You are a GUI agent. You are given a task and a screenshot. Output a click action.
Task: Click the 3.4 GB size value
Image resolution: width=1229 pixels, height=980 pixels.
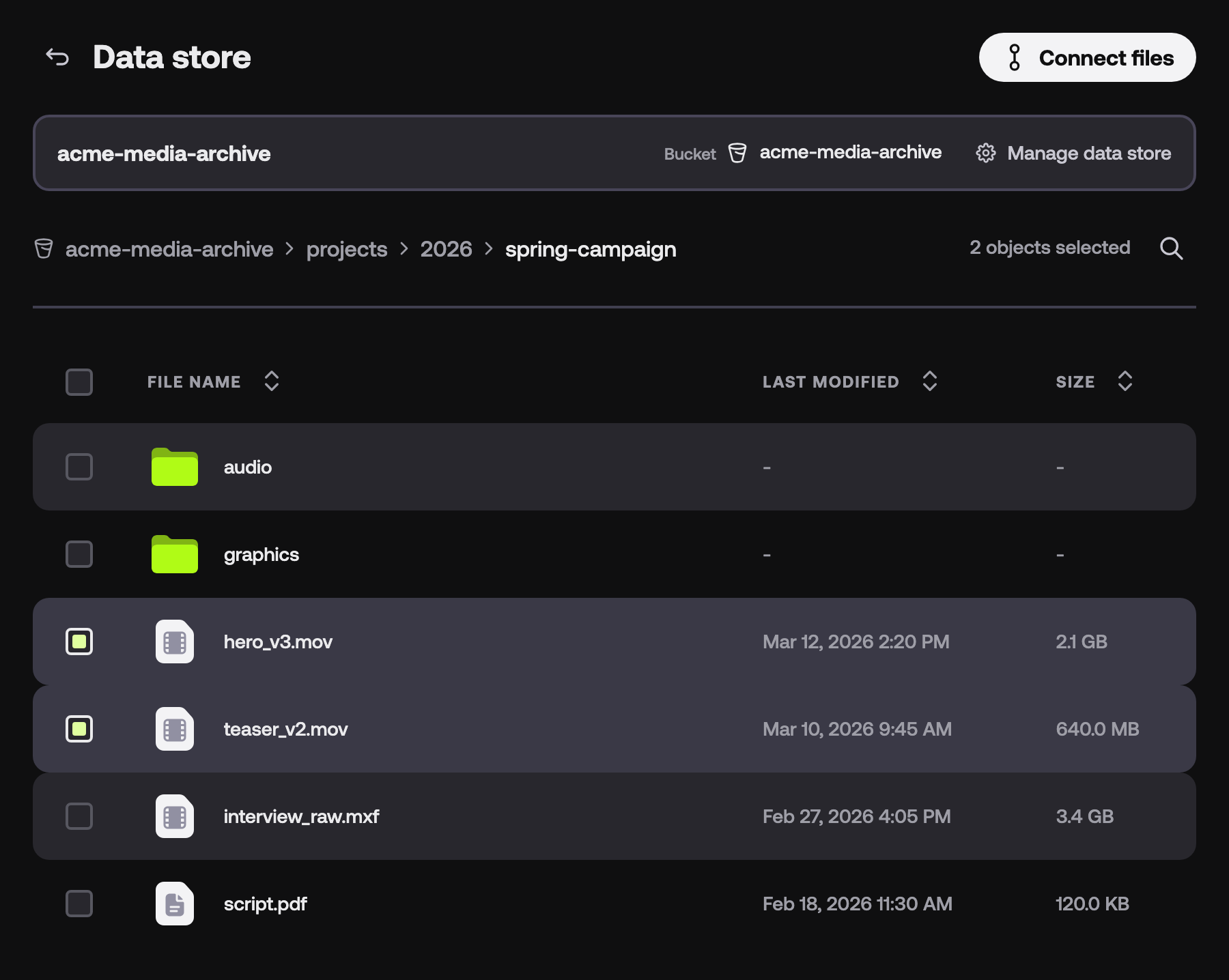click(x=1084, y=816)
